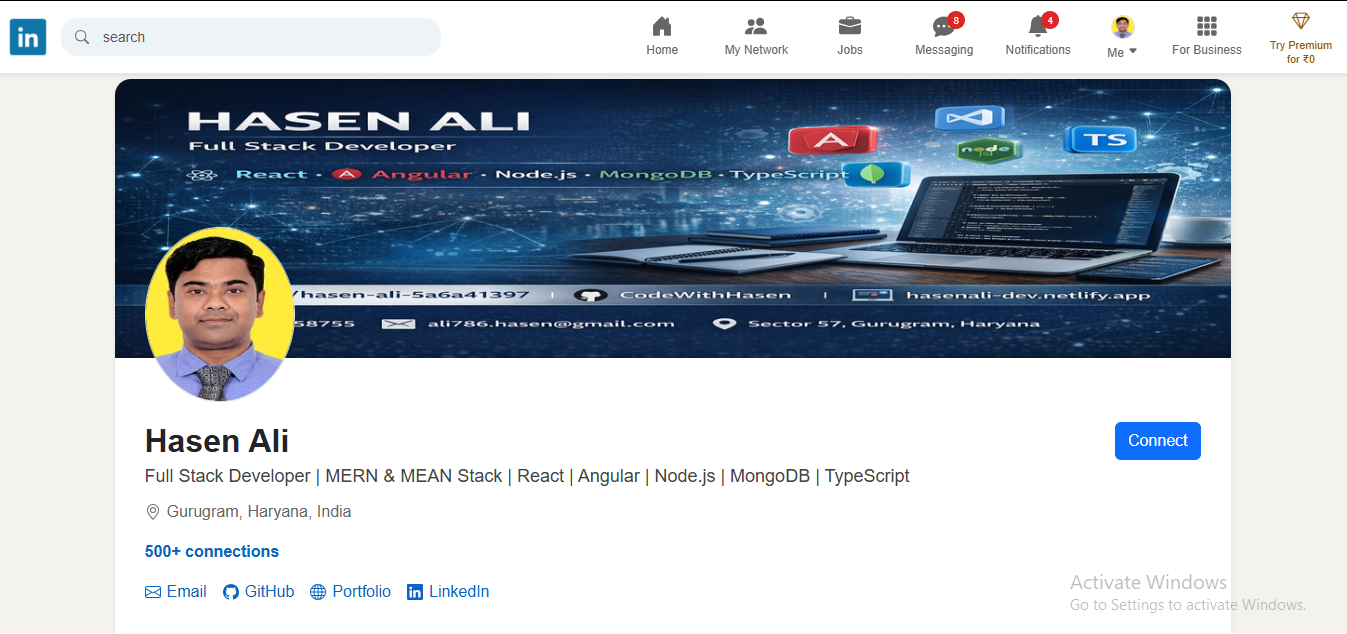
Task: Select the For Business menu label
Action: (1207, 50)
